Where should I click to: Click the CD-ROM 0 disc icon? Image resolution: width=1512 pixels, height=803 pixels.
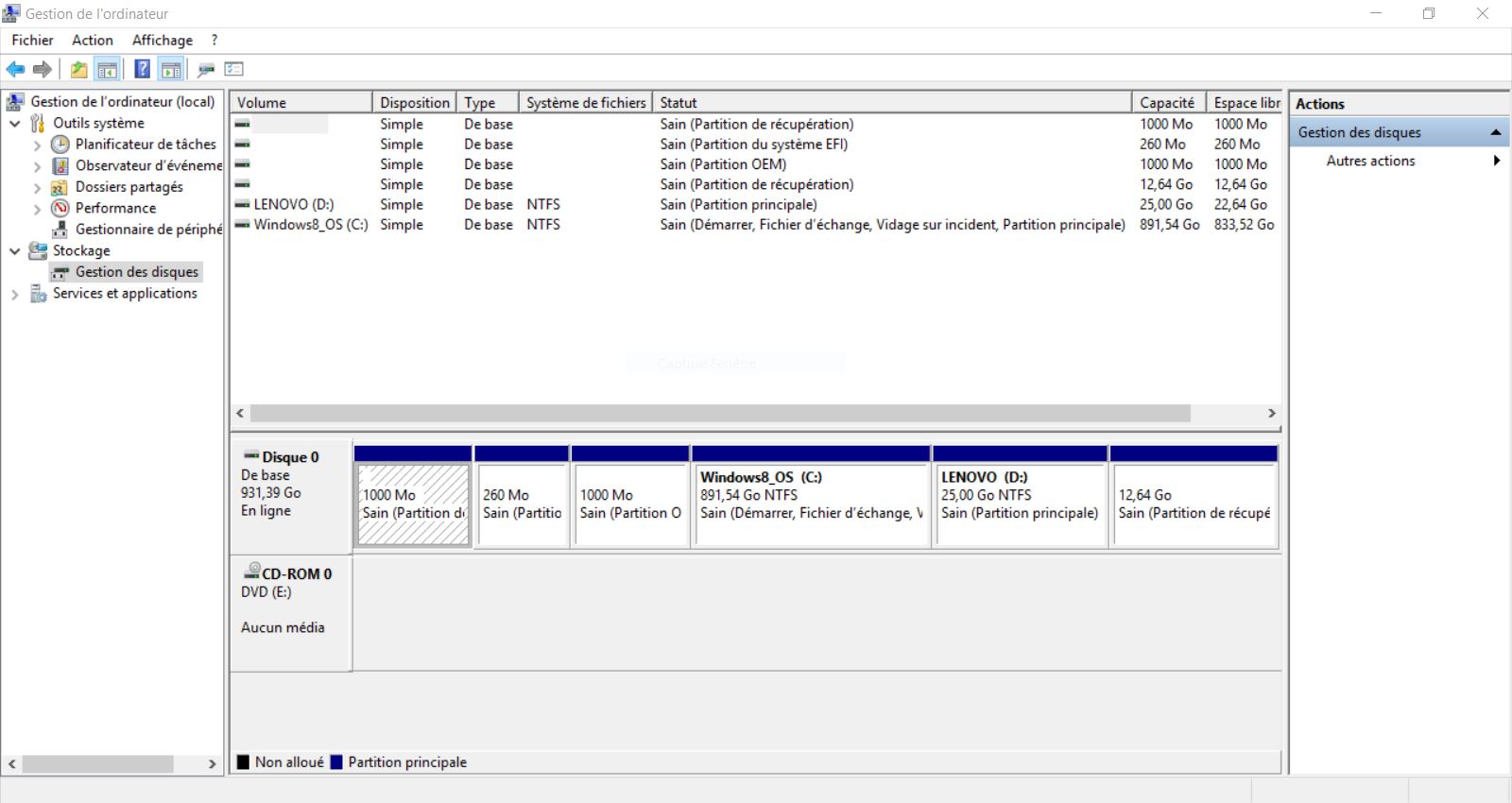click(251, 571)
